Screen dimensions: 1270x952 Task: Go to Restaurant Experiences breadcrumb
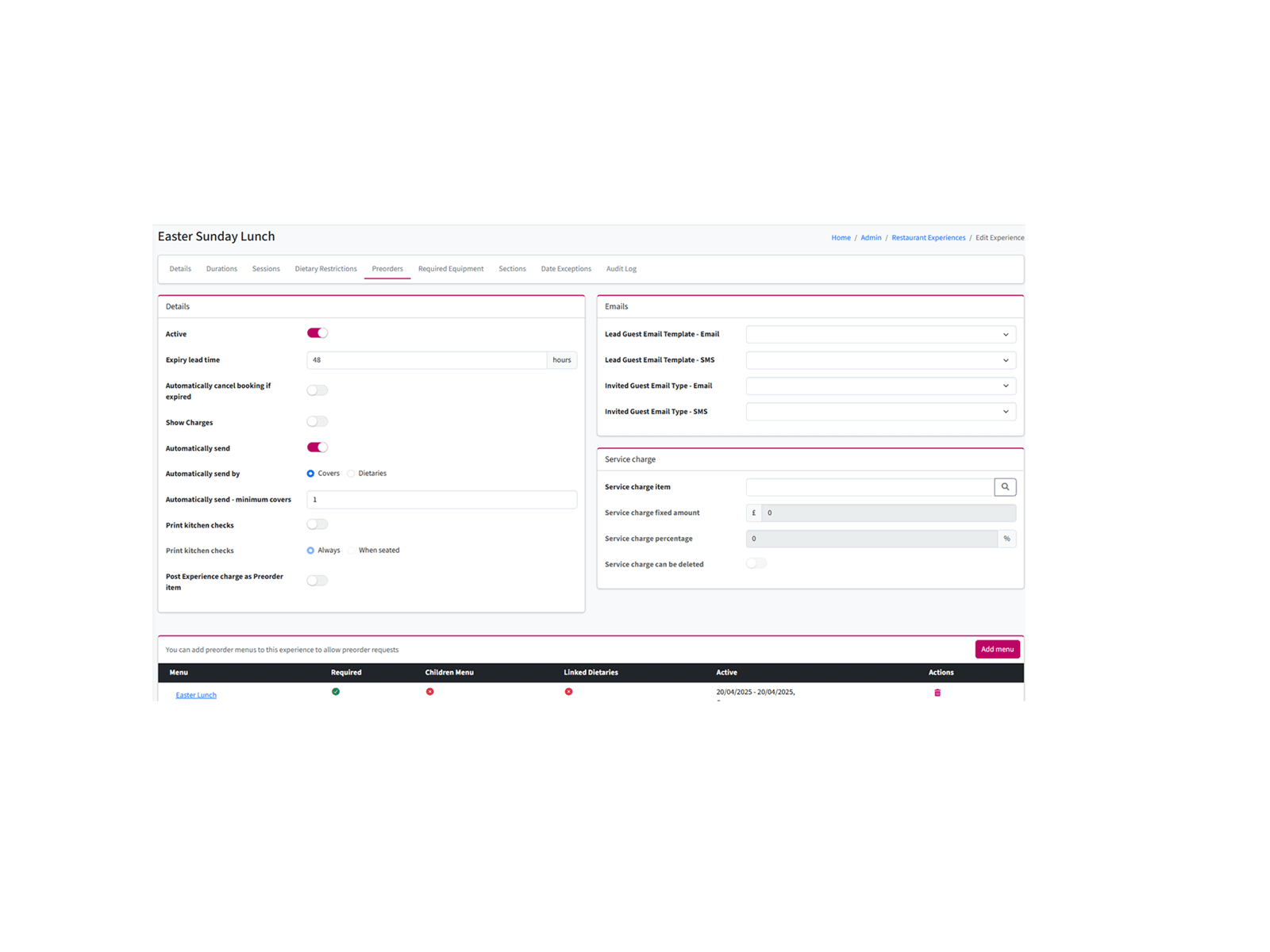coord(928,238)
